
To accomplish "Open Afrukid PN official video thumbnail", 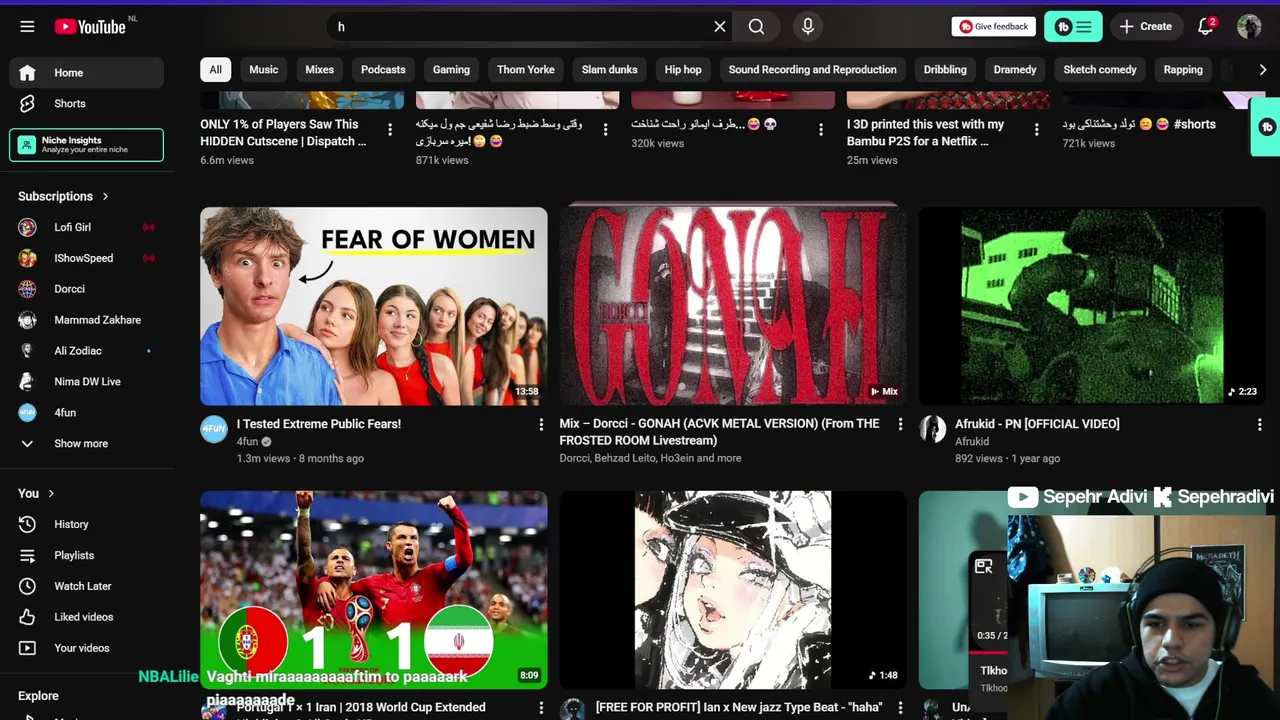I will pyautogui.click(x=1092, y=306).
